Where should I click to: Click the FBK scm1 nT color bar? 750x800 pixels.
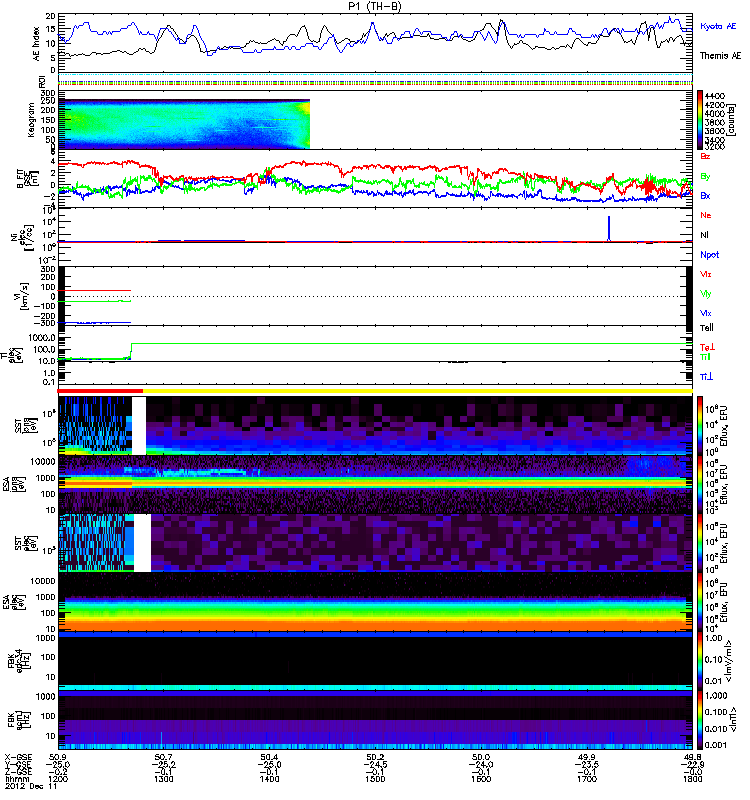(x=700, y=720)
